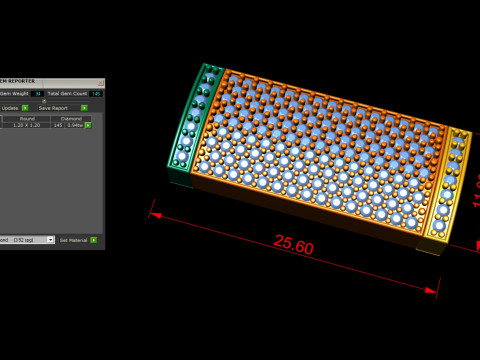Viewport: 480px width, 360px height.
Task: Click the Diamond column header
Action: (x=71, y=119)
